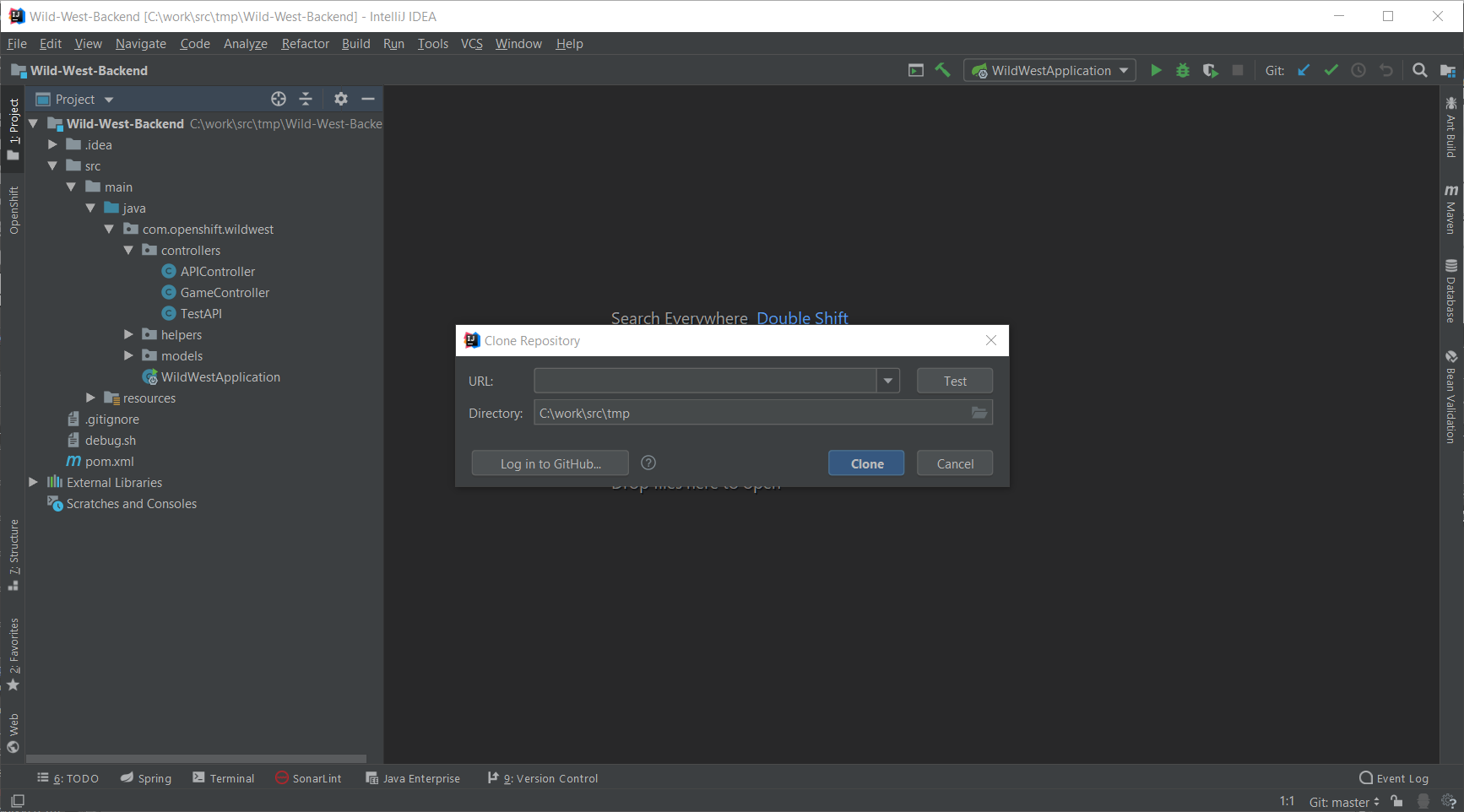Click the repository URL input field

click(705, 381)
